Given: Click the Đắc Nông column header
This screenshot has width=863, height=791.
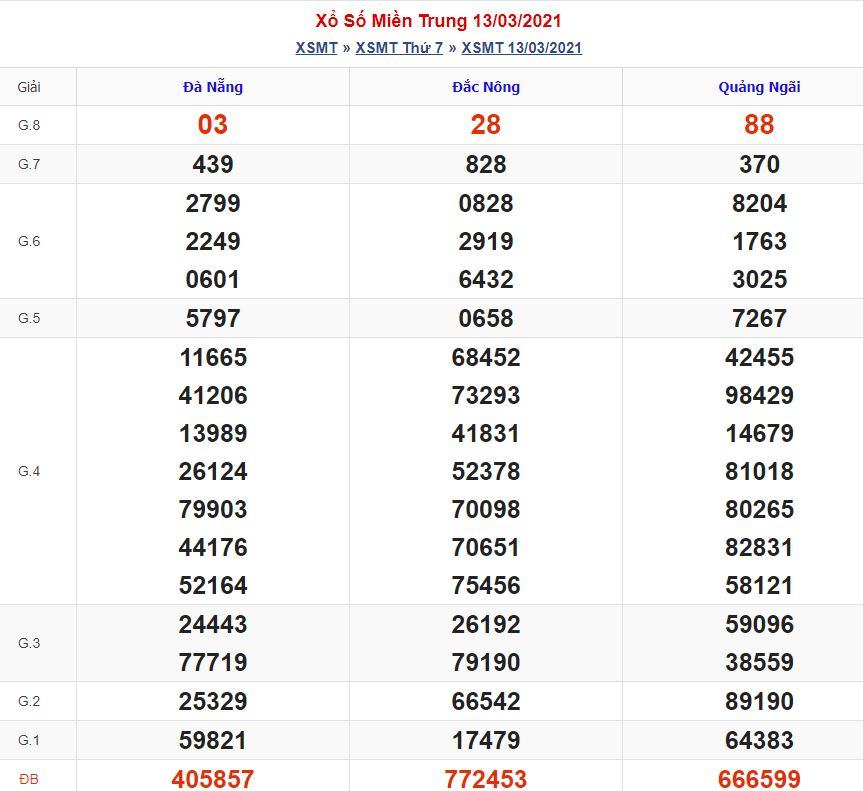Looking at the screenshot, I should pos(486,86).
